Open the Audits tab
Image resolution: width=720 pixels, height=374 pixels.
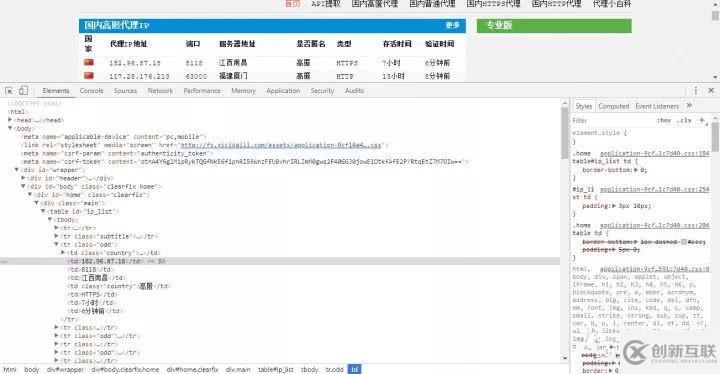354,91
